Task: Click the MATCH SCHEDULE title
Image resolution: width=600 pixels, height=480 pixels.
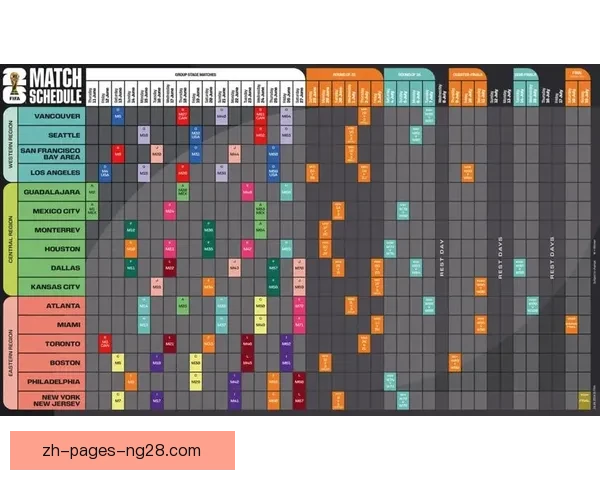Action: 56,86
